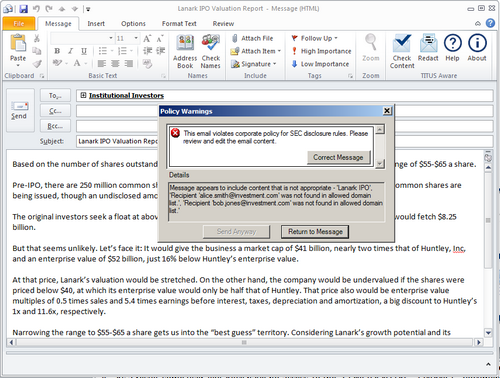The image size is (500, 378).
Task: Open Follow Up flag menu
Action: point(314,38)
